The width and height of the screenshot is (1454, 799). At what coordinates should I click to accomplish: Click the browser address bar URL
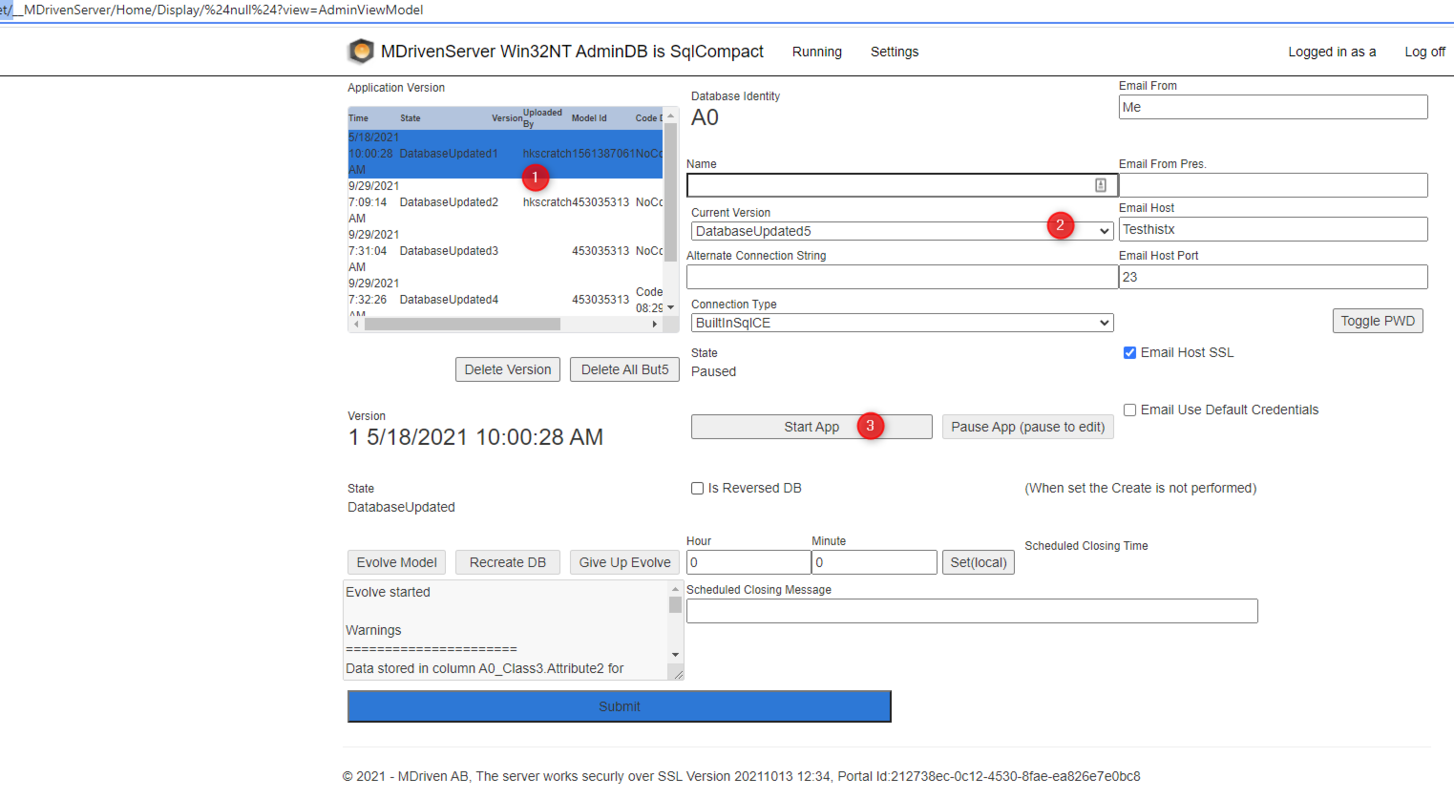click(x=212, y=10)
